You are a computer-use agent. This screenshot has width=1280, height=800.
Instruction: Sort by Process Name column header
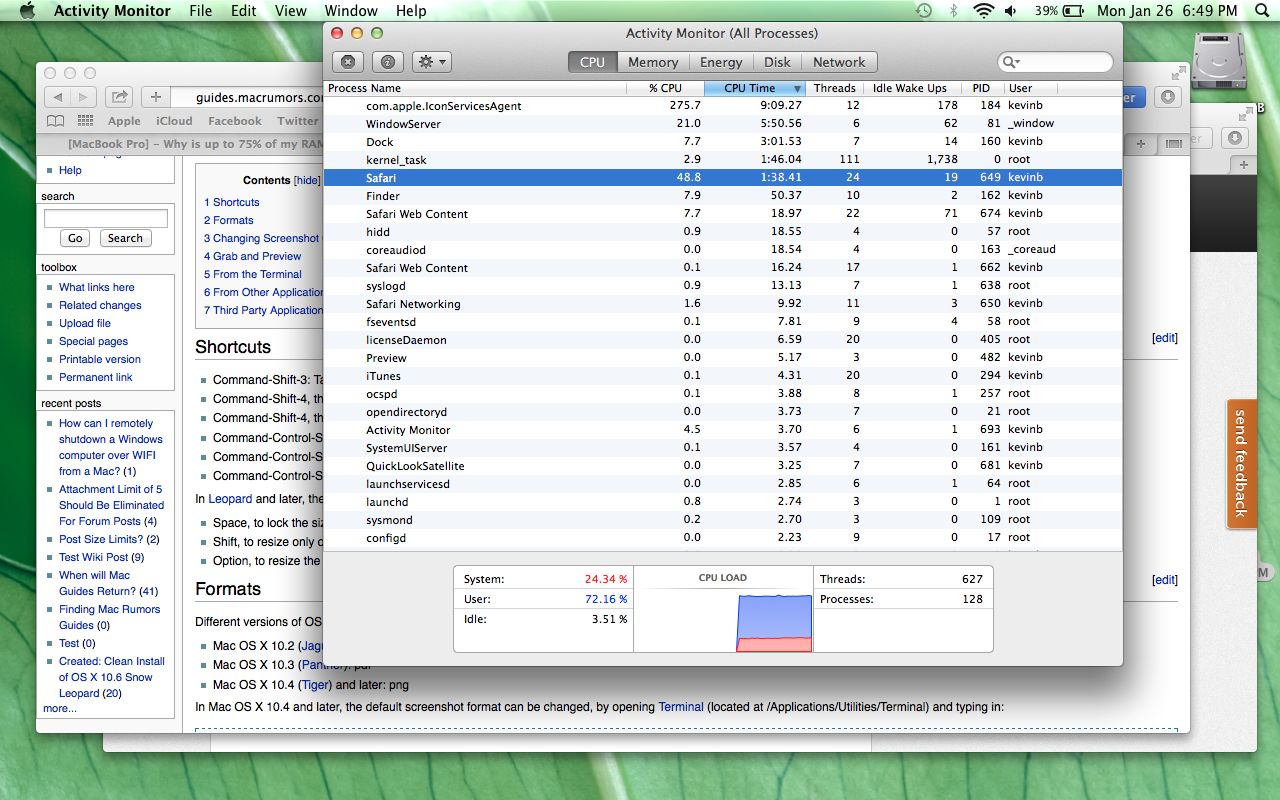(474, 88)
